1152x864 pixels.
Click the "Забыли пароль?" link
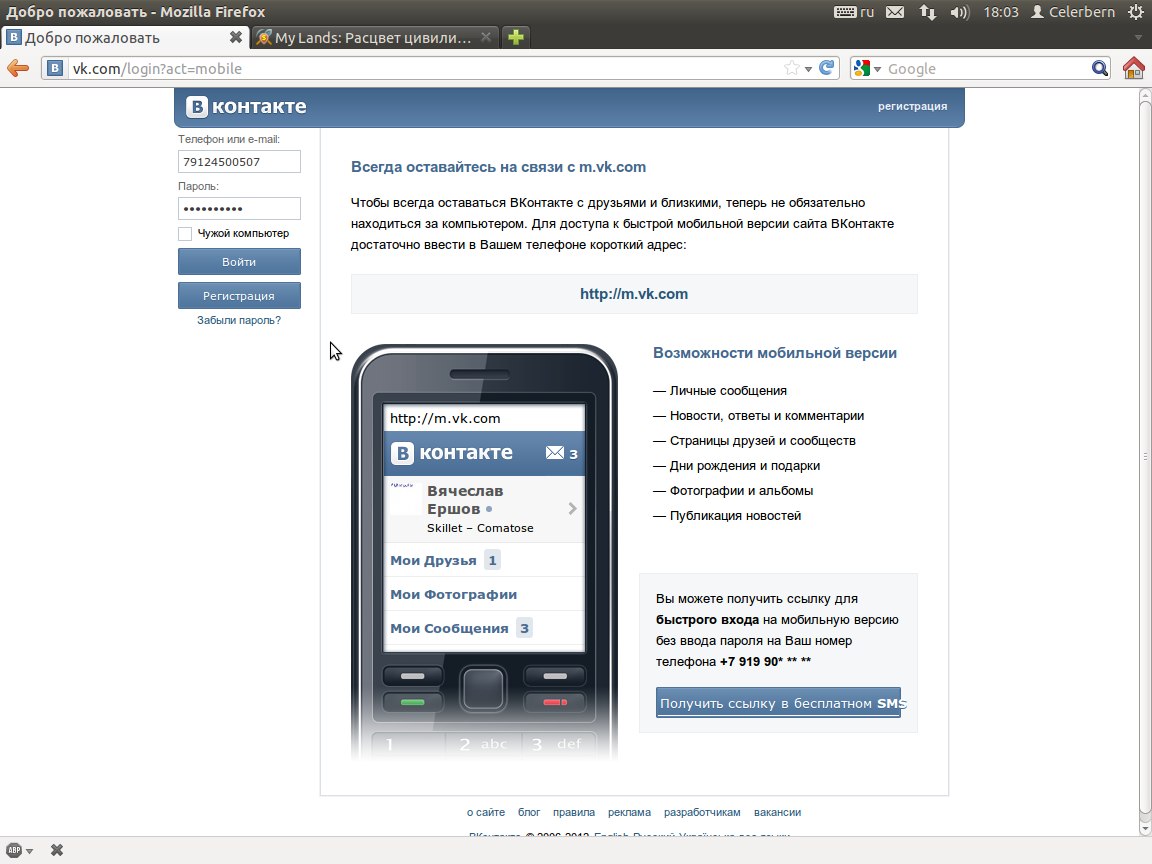tap(239, 320)
